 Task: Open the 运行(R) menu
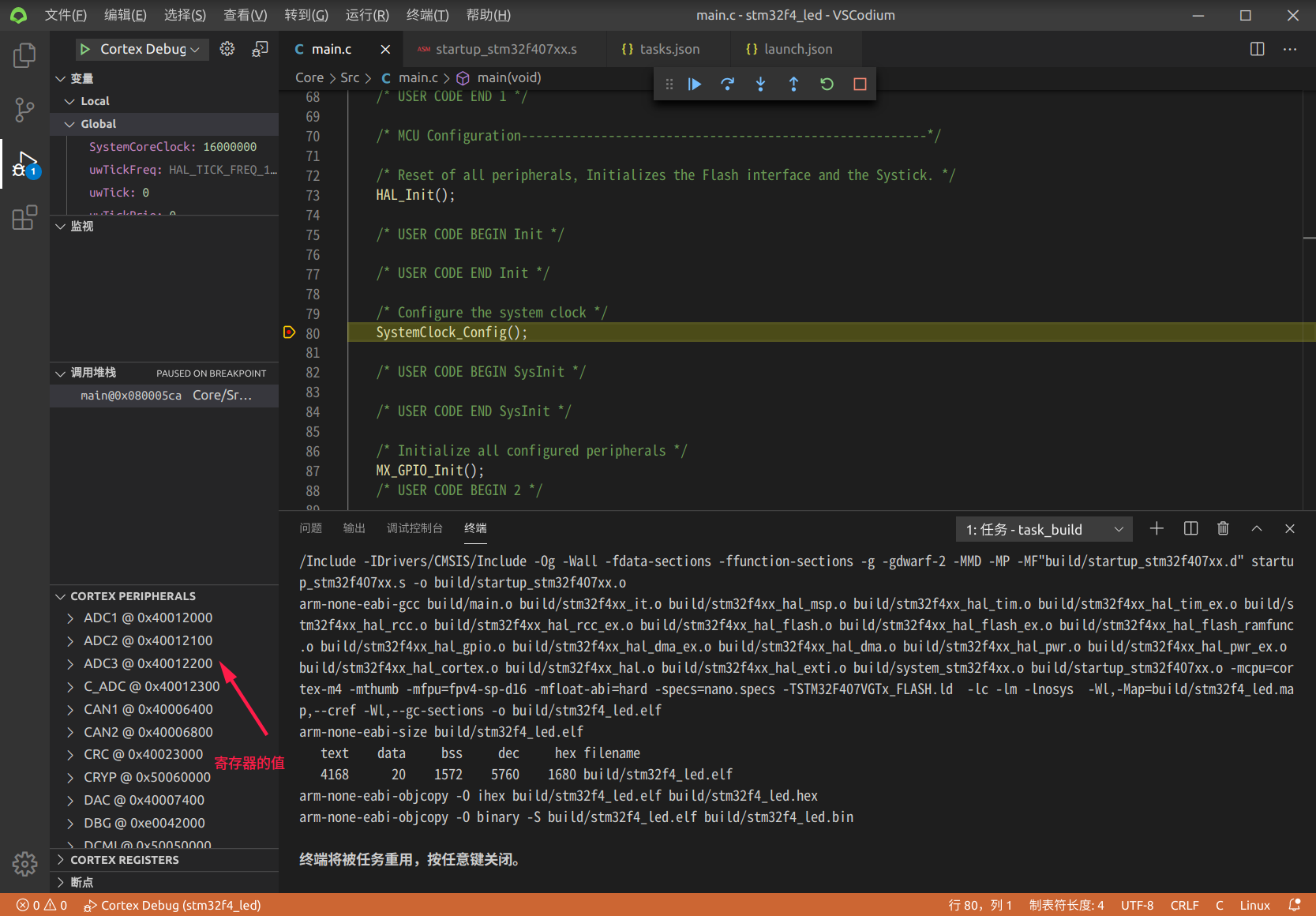click(x=367, y=15)
